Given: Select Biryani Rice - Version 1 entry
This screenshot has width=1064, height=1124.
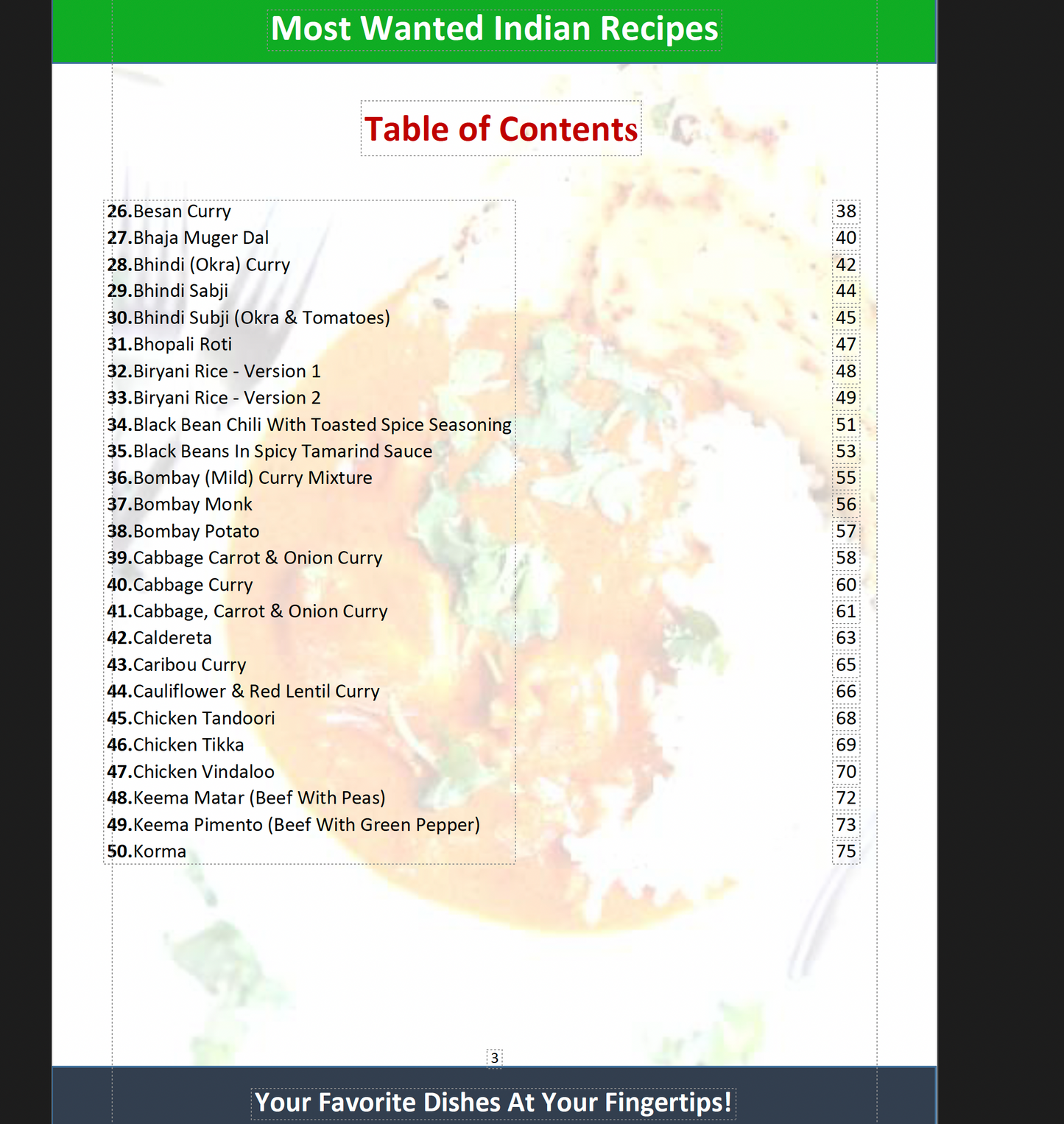Looking at the screenshot, I should 214,371.
